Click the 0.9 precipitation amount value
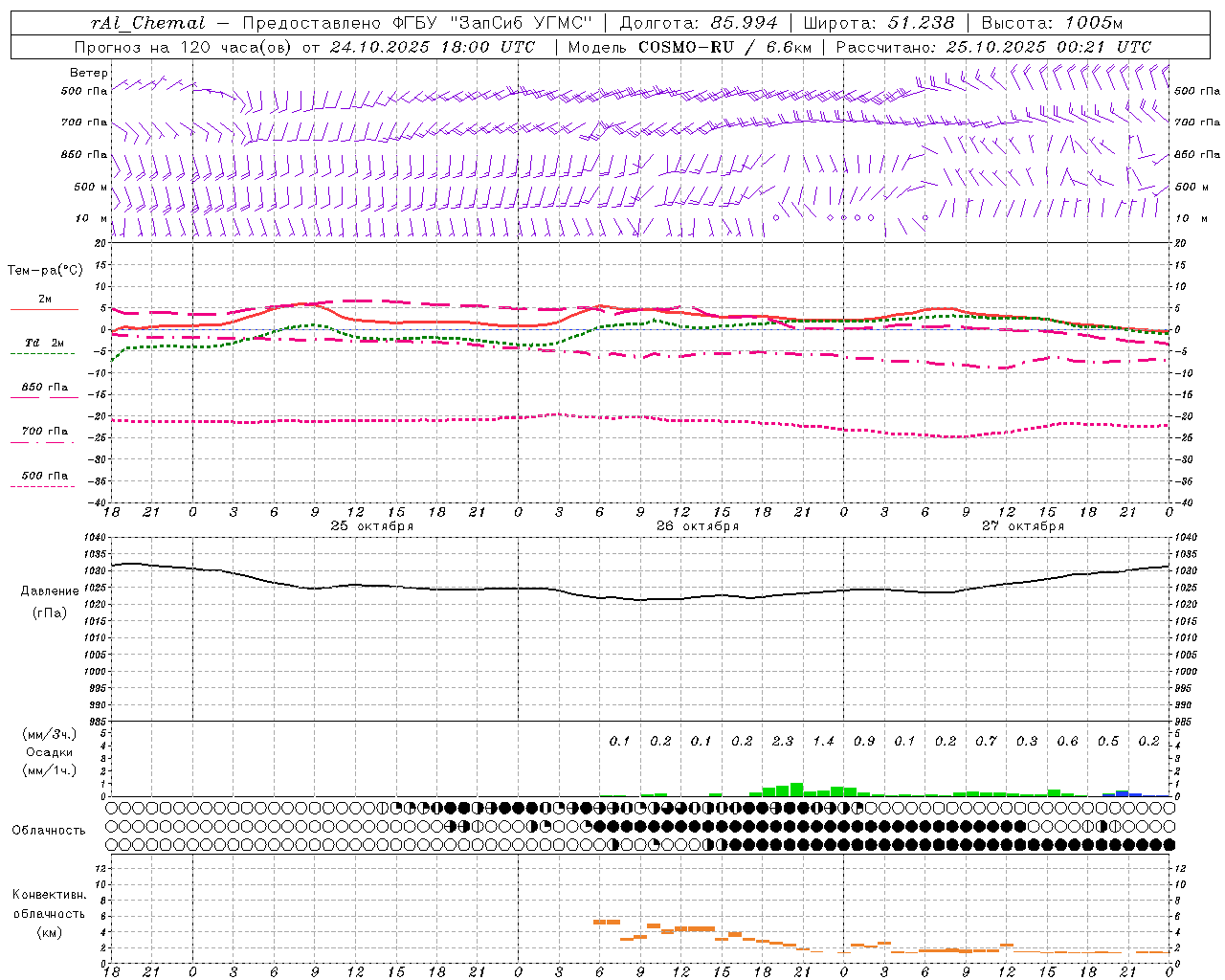1225x980 pixels. 864,742
